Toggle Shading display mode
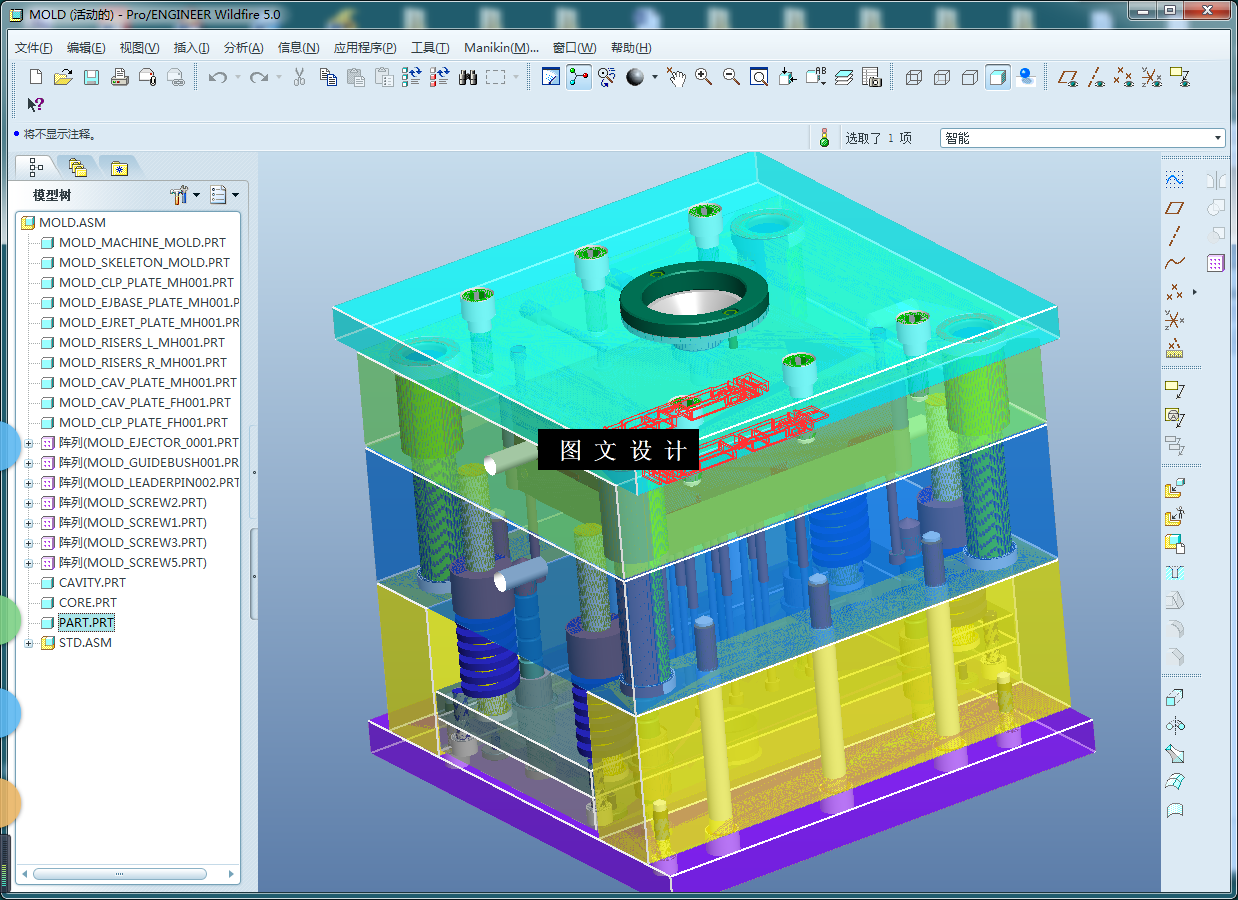The image size is (1238, 900). pyautogui.click(x=997, y=77)
